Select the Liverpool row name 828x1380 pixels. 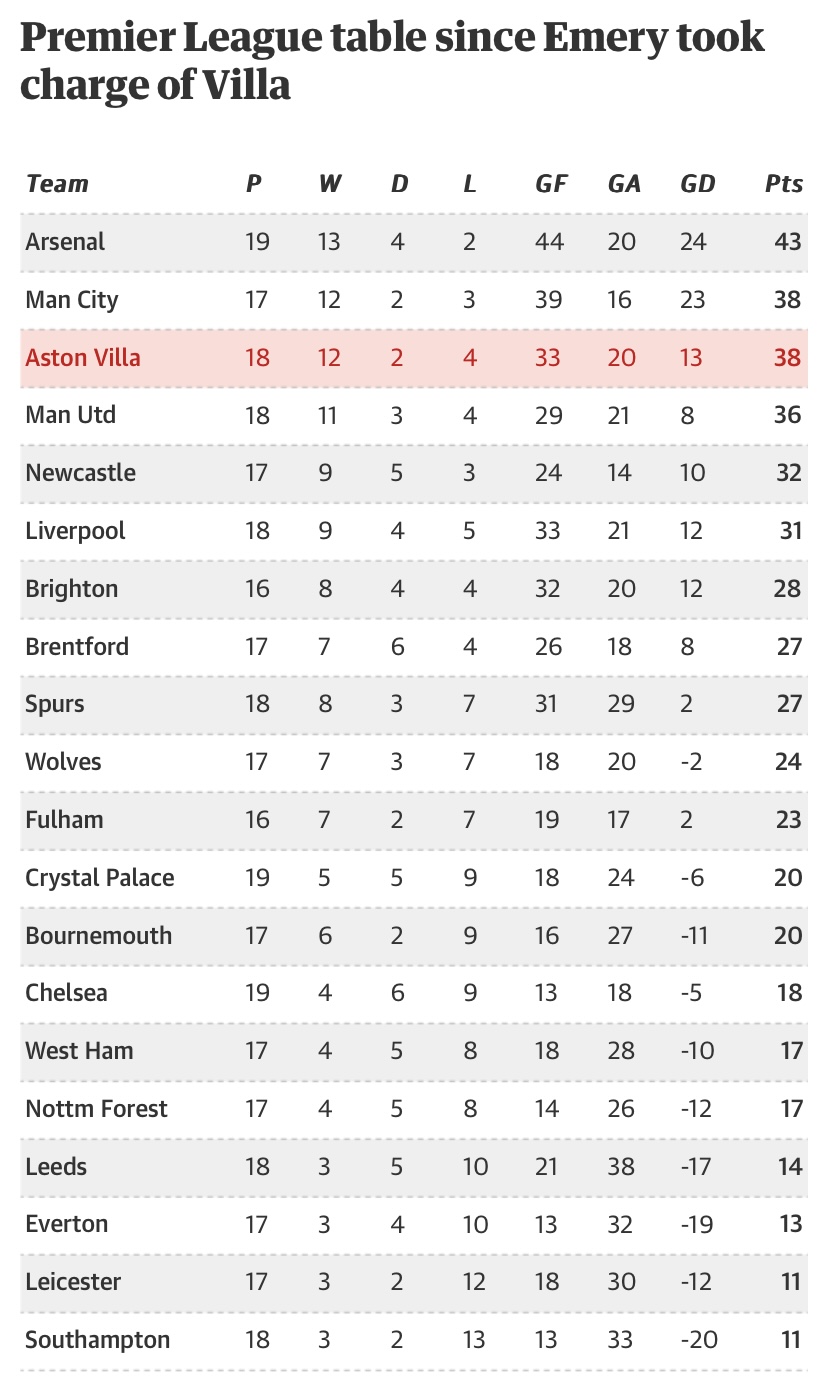point(76,530)
